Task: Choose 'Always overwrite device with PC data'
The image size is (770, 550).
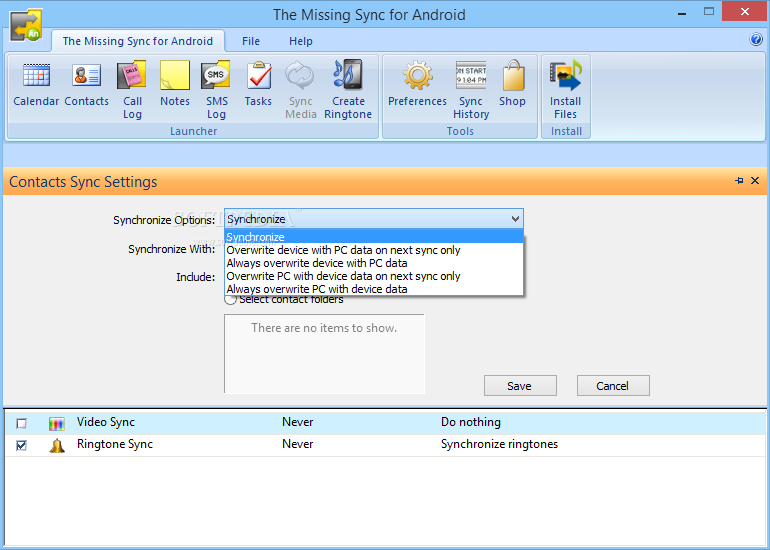Action: coord(374,263)
